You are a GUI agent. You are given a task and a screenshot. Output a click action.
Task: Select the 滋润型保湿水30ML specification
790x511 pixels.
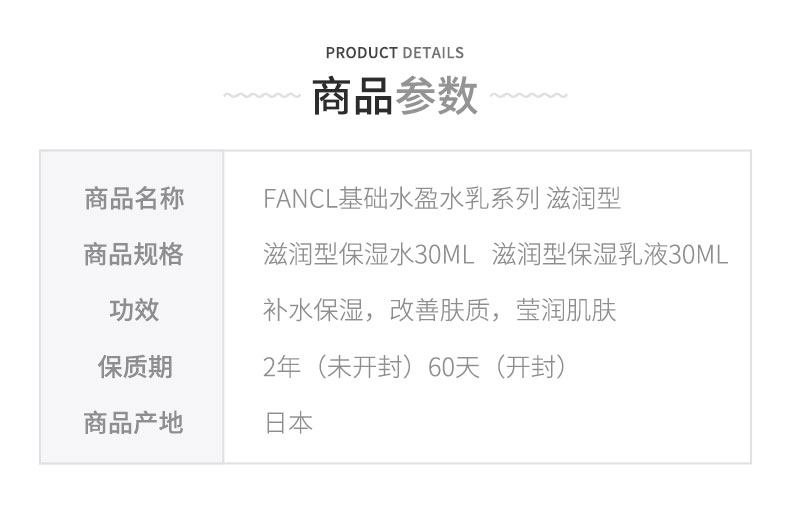click(x=367, y=254)
